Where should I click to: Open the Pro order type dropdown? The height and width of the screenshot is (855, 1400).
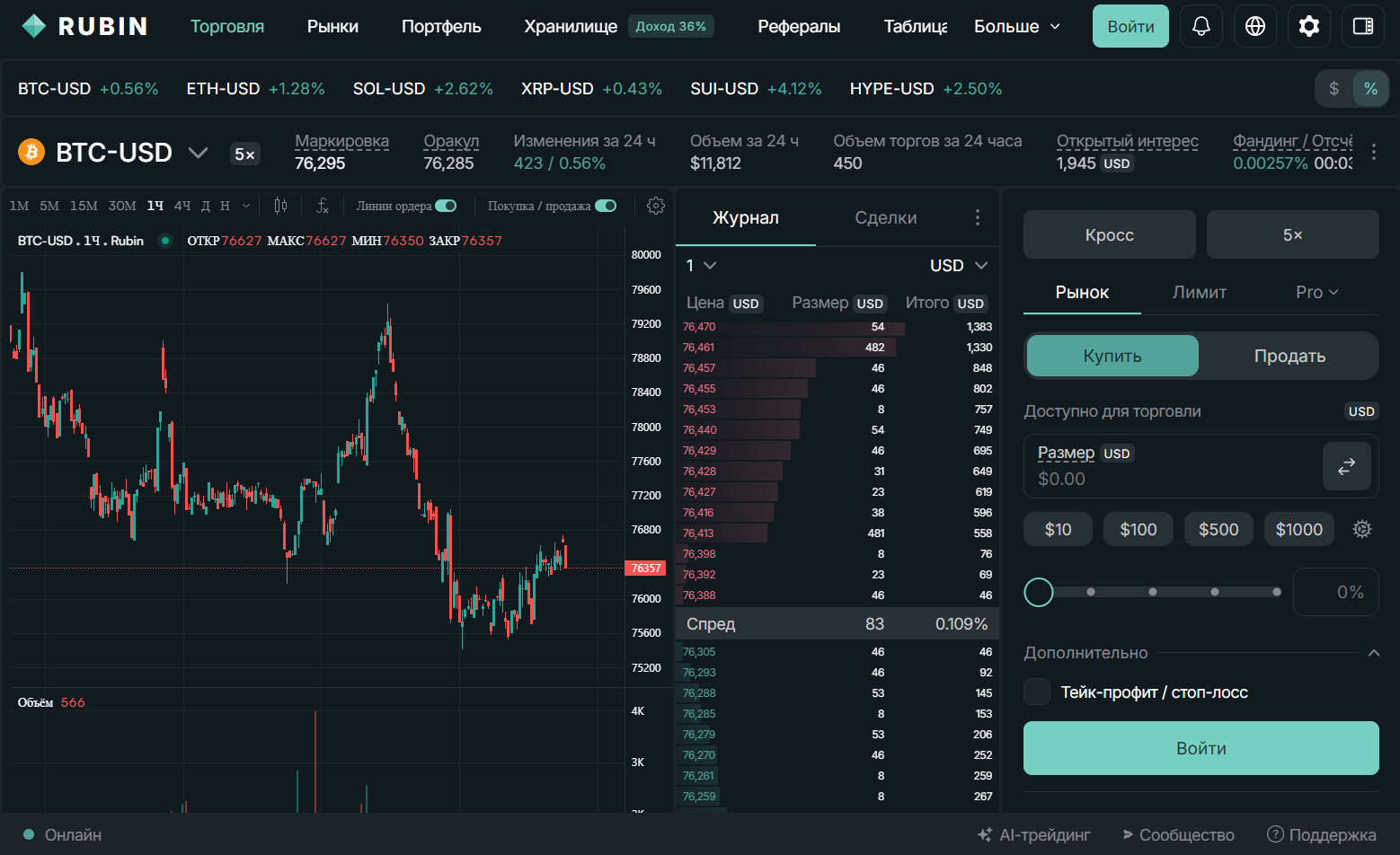click(x=1317, y=292)
